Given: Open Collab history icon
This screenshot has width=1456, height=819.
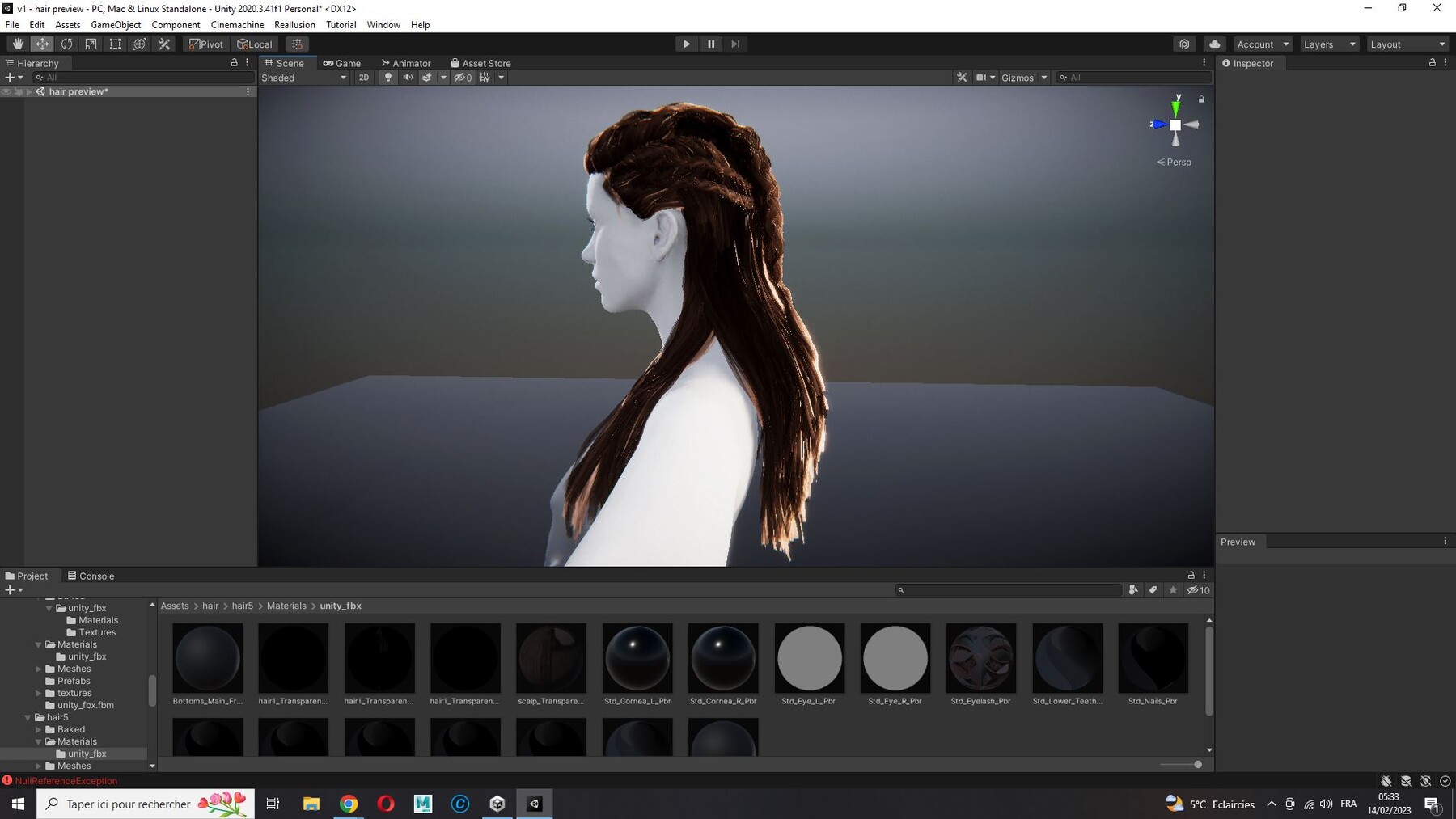Looking at the screenshot, I should [x=1184, y=44].
